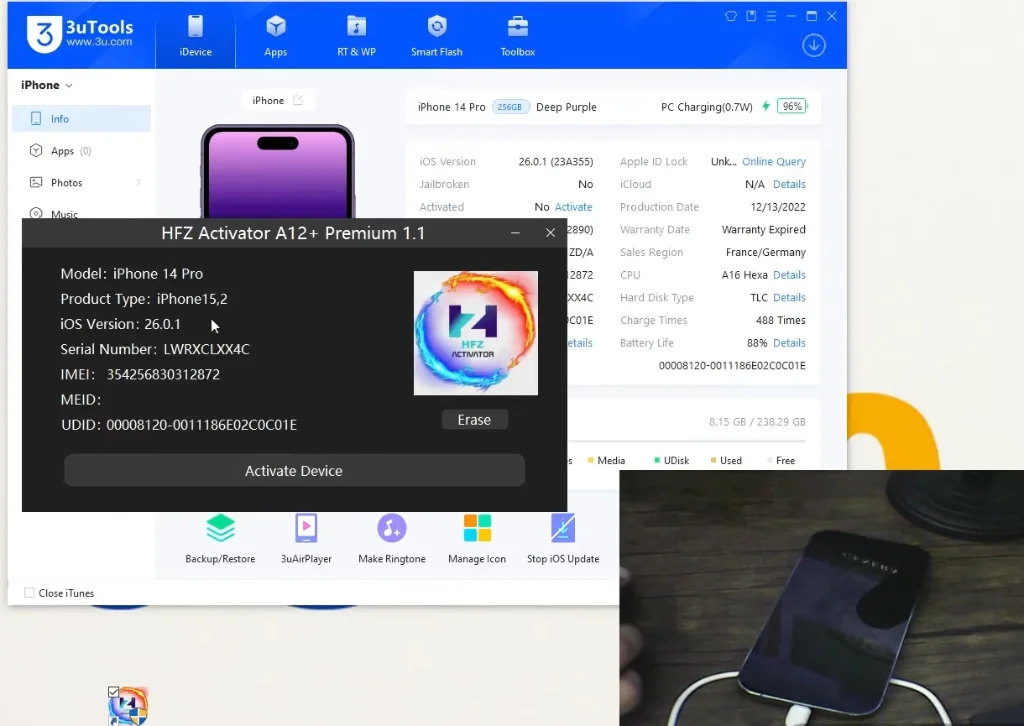
Task: Click the Activate link beside Activated No
Action: [x=573, y=207]
